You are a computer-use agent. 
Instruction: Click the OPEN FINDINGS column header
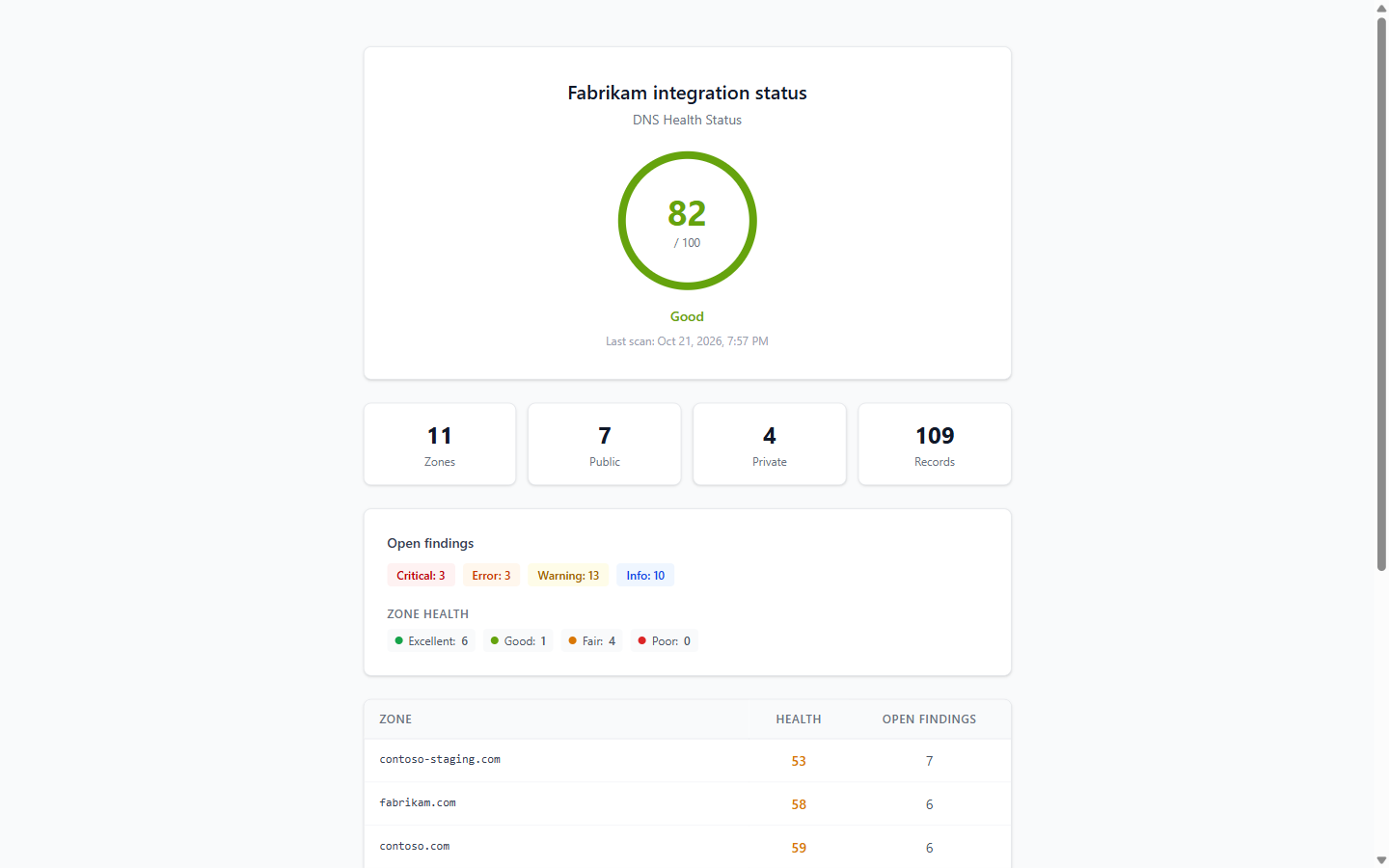[929, 719]
